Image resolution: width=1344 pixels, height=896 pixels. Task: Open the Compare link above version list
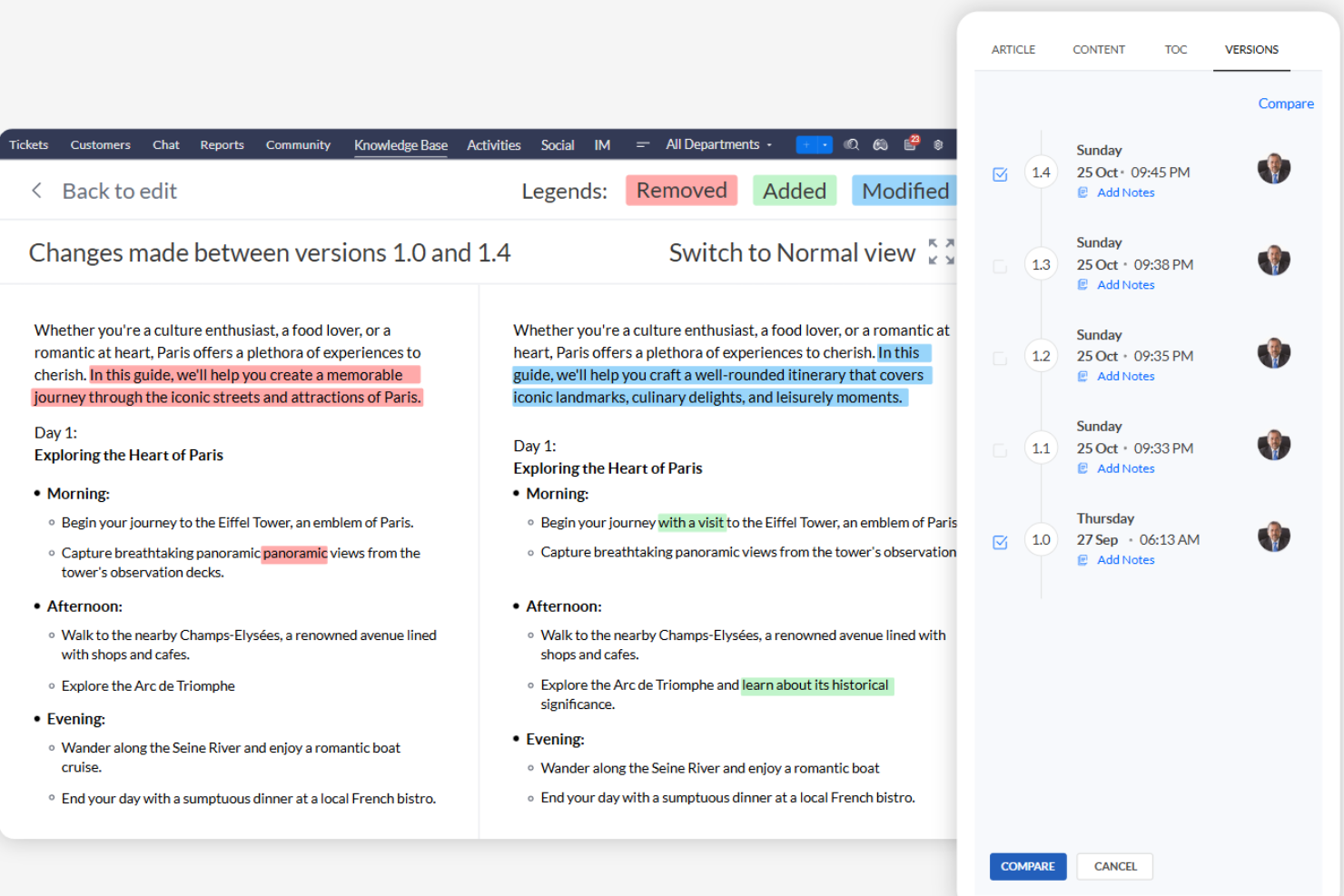1286,103
